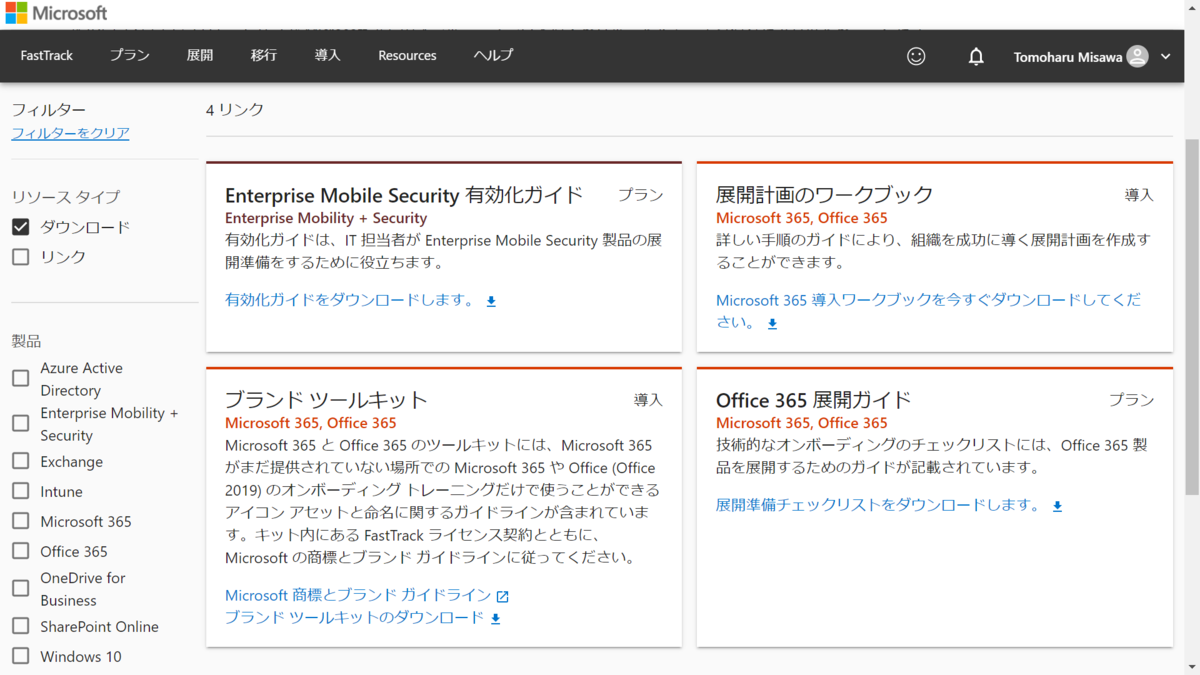Image resolution: width=1200 pixels, height=675 pixels.
Task: Click the Tomoharu Misawa avatar picture
Action: 1137,56
